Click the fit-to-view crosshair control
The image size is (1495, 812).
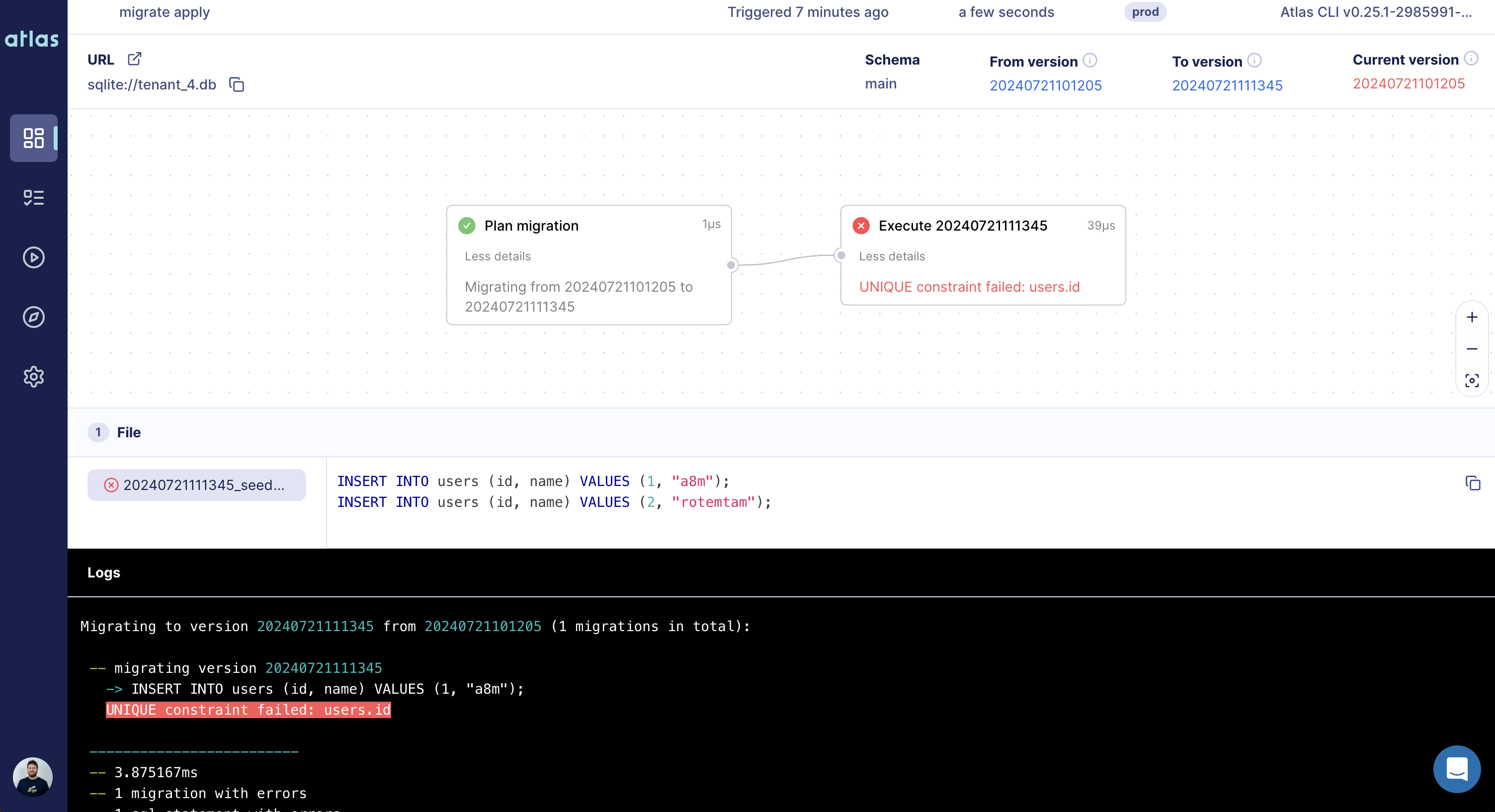pos(1472,380)
